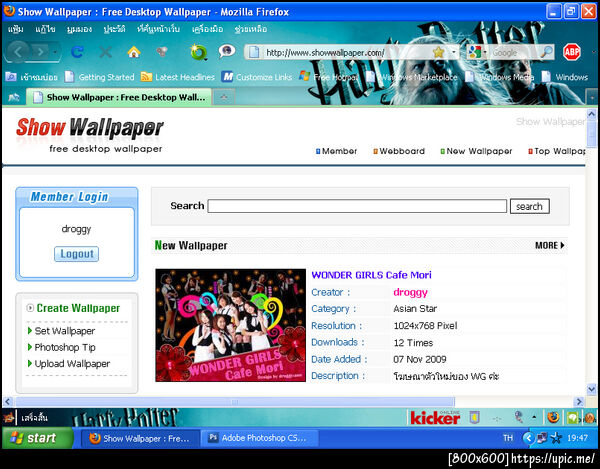Open the list-all-tabs dropdown at tab bar end

[592, 98]
